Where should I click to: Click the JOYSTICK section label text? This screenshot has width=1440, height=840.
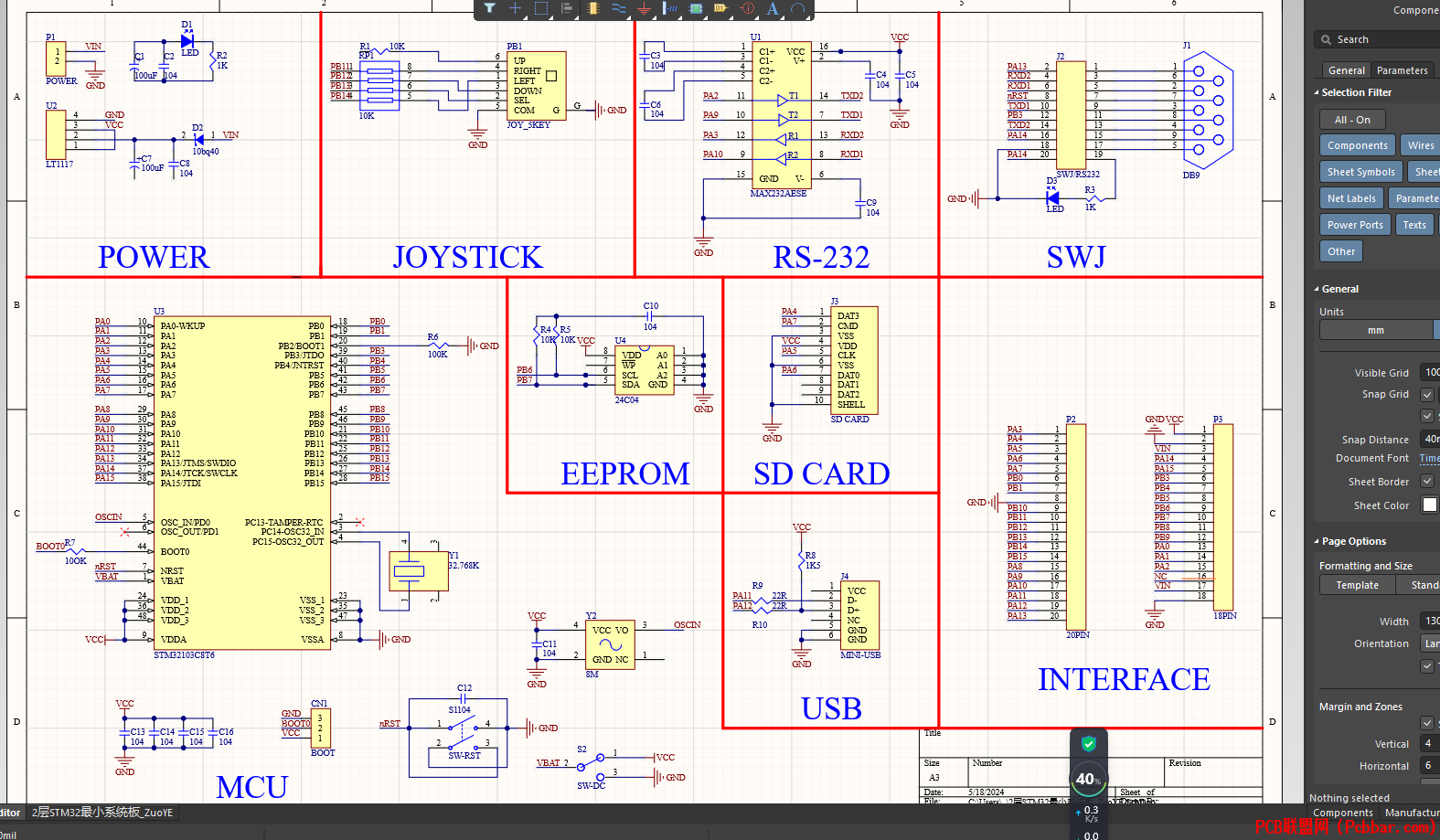pyautogui.click(x=467, y=258)
